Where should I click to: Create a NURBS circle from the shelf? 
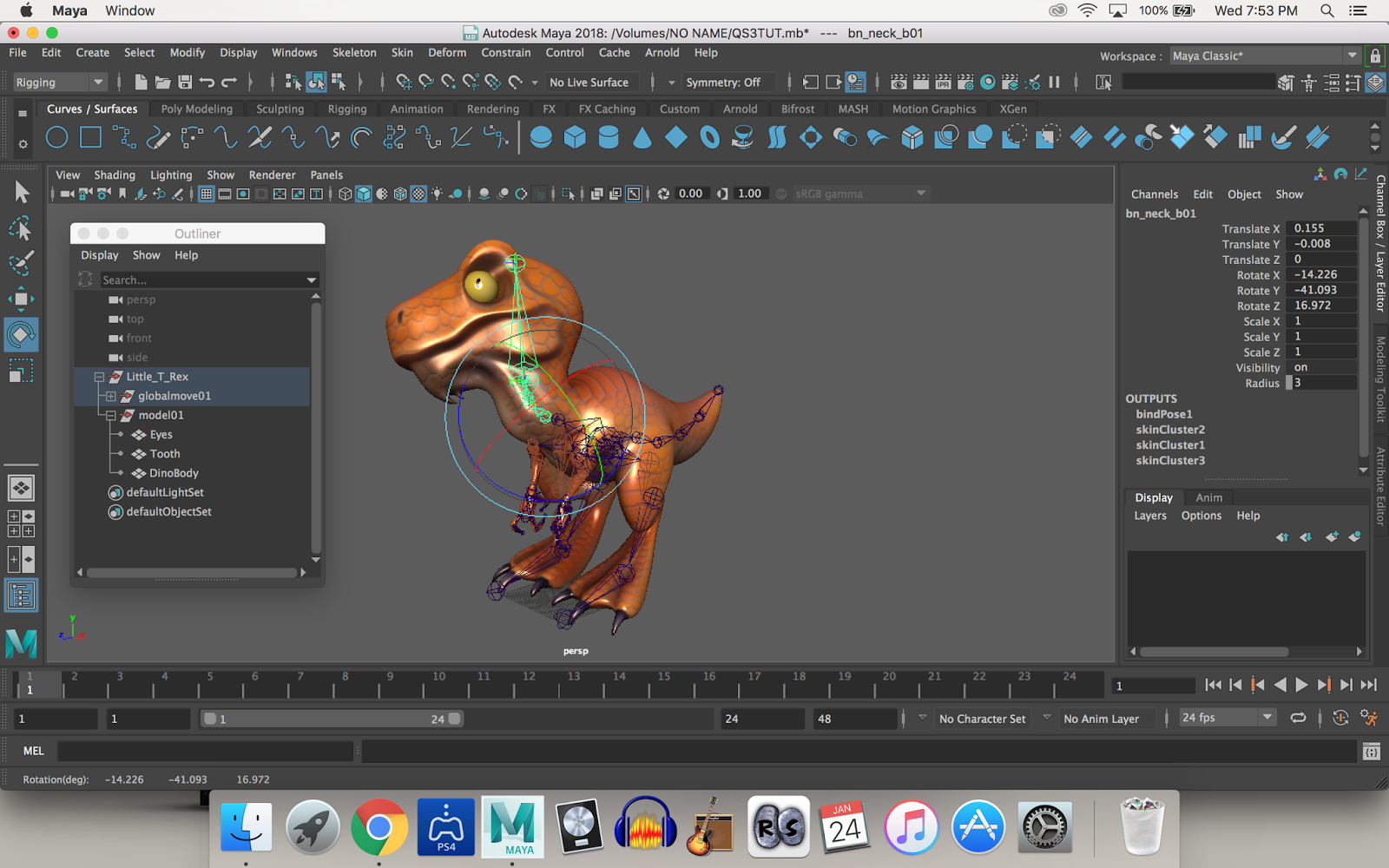[56, 137]
